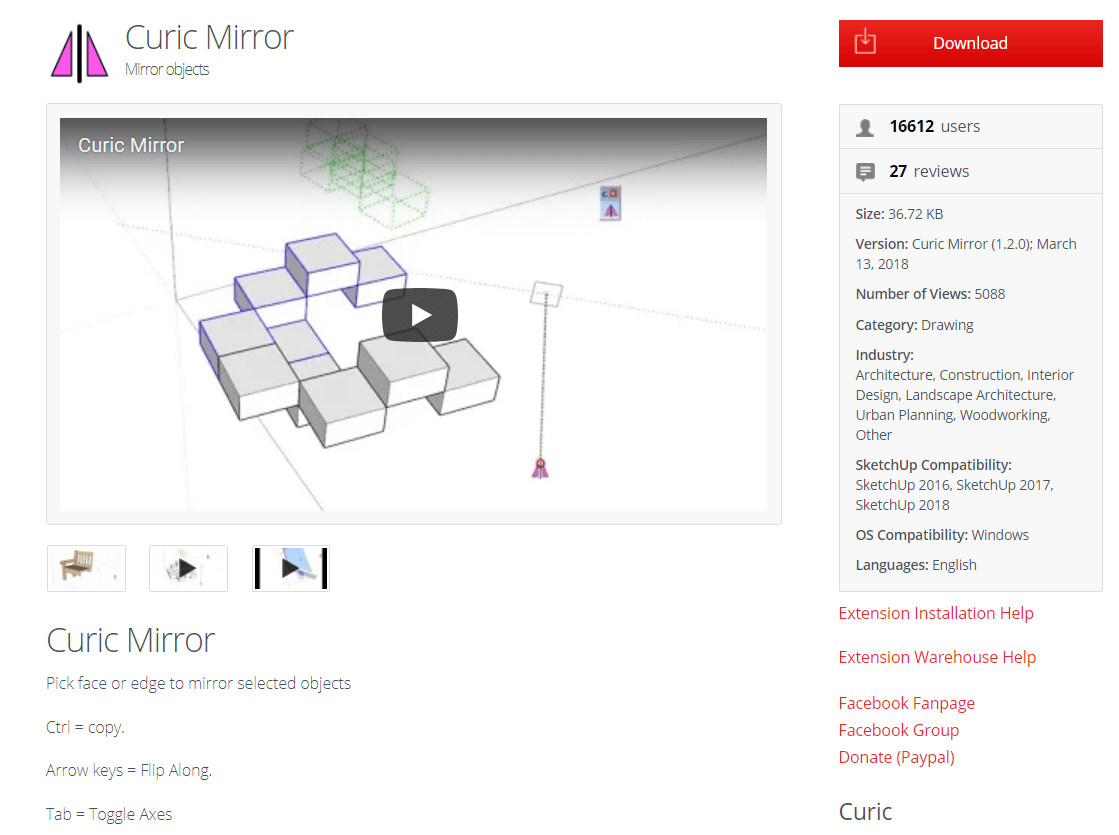
Task: Click the 'Tab = Toggle Axes' line
Action: point(109,814)
